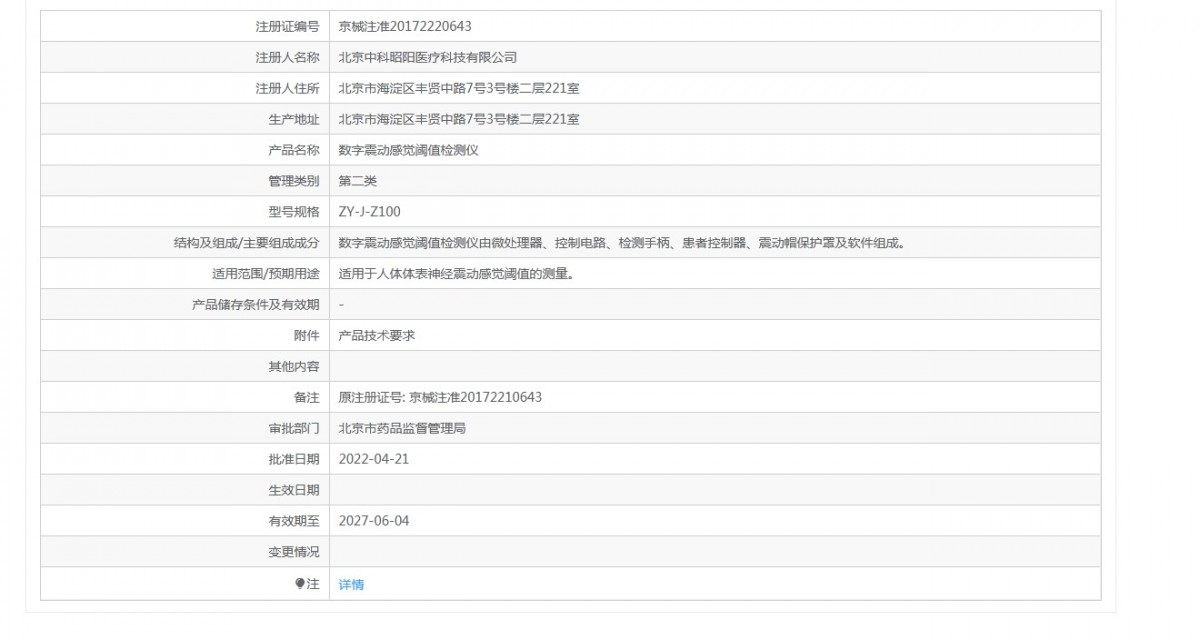Select remark 原注册证号 京械注准20172210643
The width and height of the screenshot is (1200, 640).
tap(440, 398)
